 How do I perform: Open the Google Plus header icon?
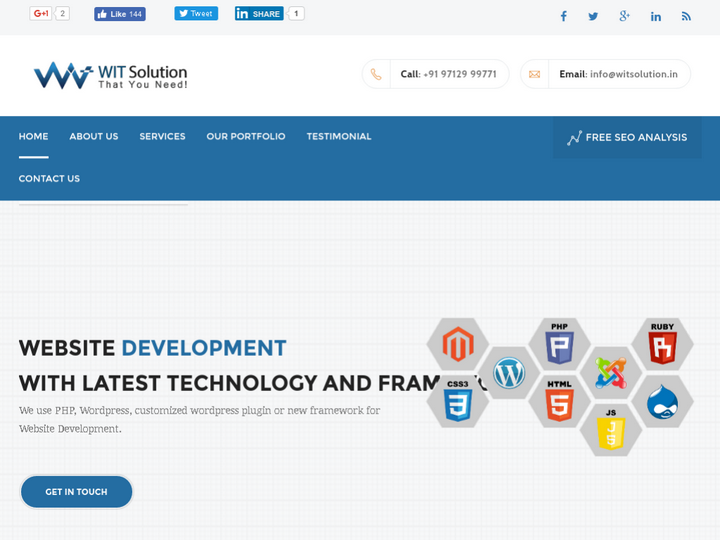click(624, 16)
